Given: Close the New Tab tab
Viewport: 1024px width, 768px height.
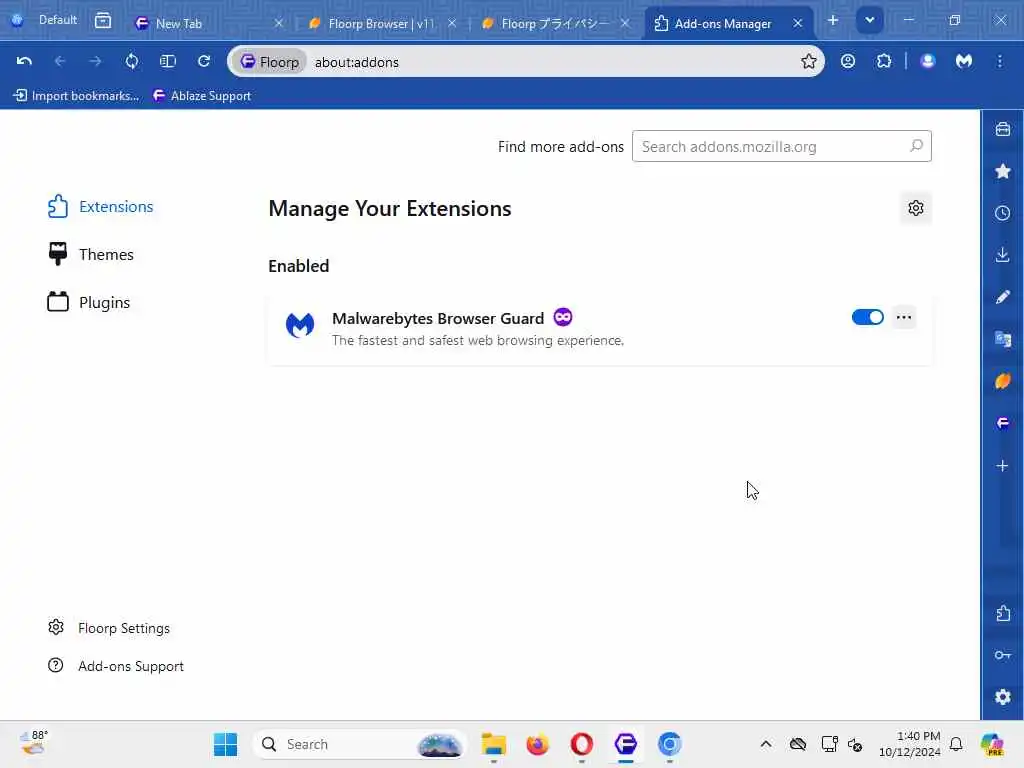Looking at the screenshot, I should coord(279,24).
